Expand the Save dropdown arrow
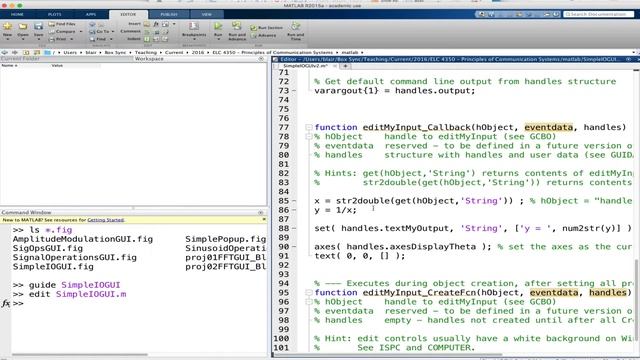Image resolution: width=640 pixels, height=360 pixels. (x=38, y=40)
